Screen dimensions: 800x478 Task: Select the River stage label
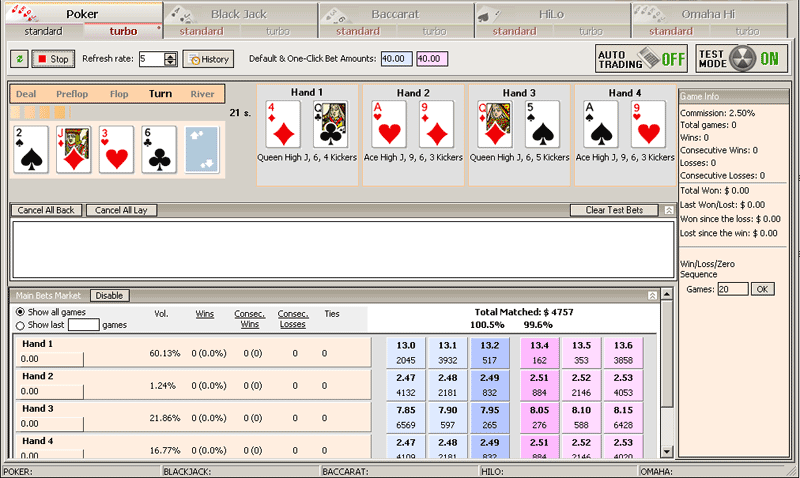[202, 94]
